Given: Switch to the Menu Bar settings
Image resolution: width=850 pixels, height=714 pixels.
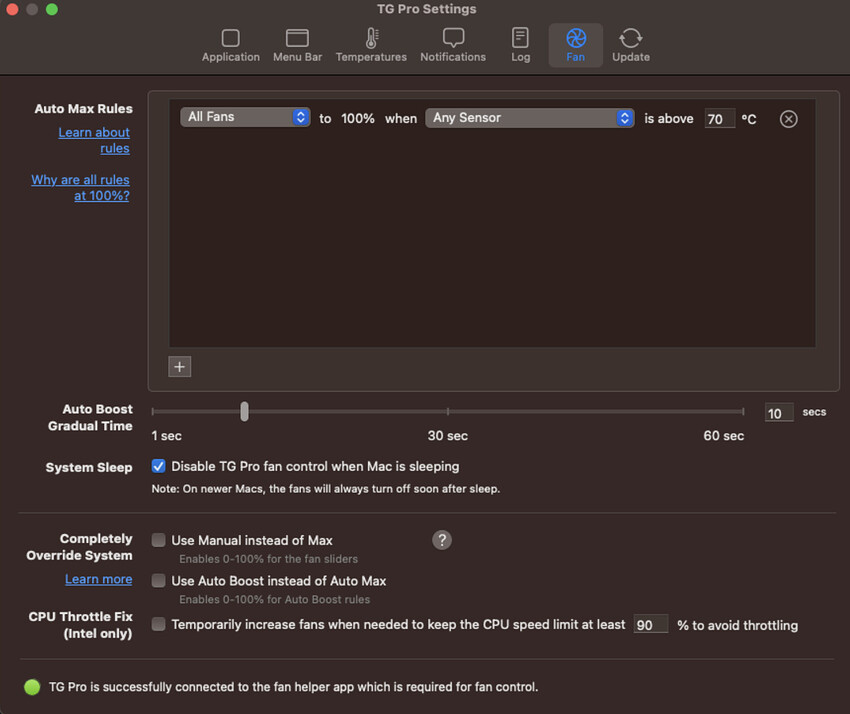Looking at the screenshot, I should tap(297, 46).
